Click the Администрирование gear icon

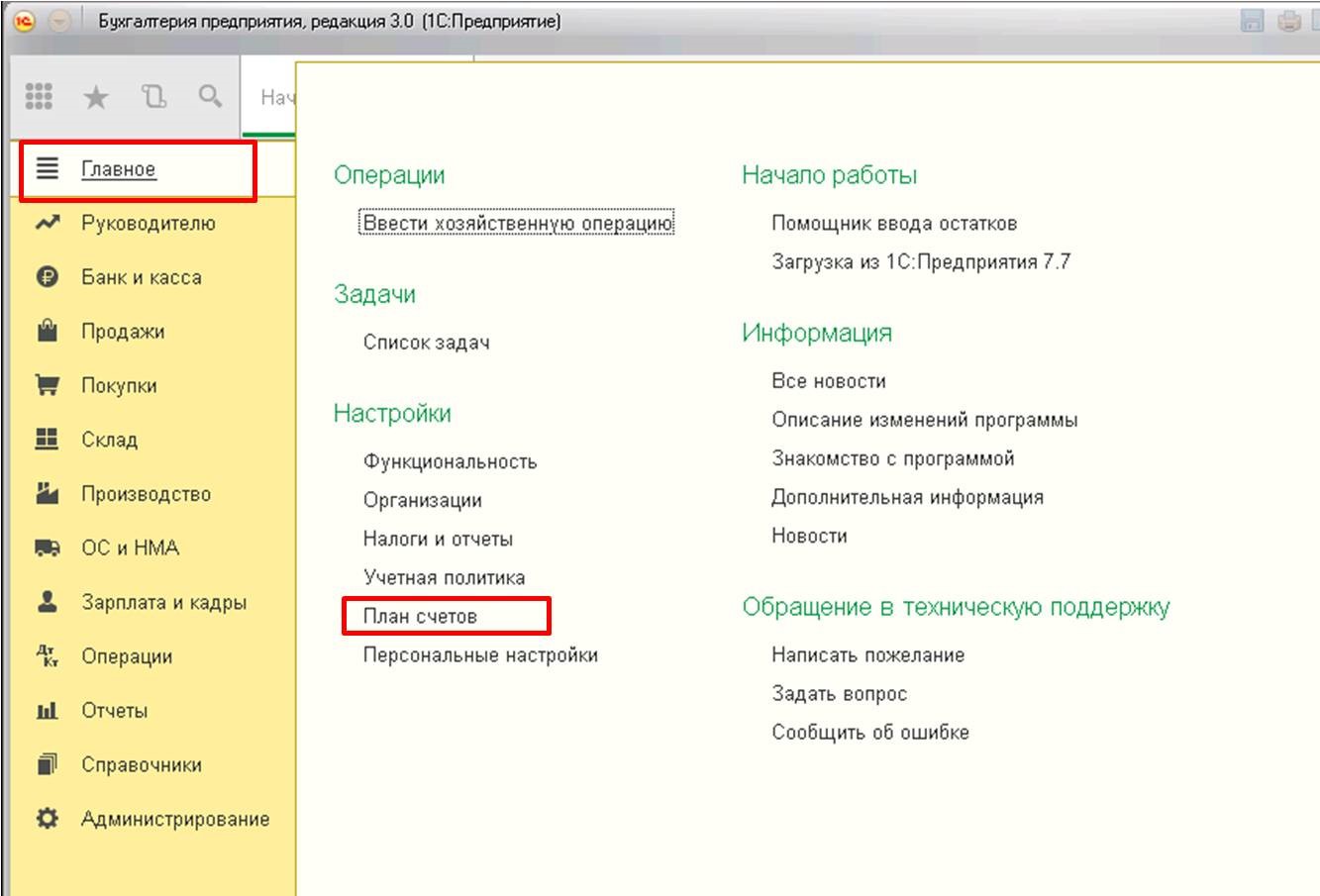pos(48,819)
